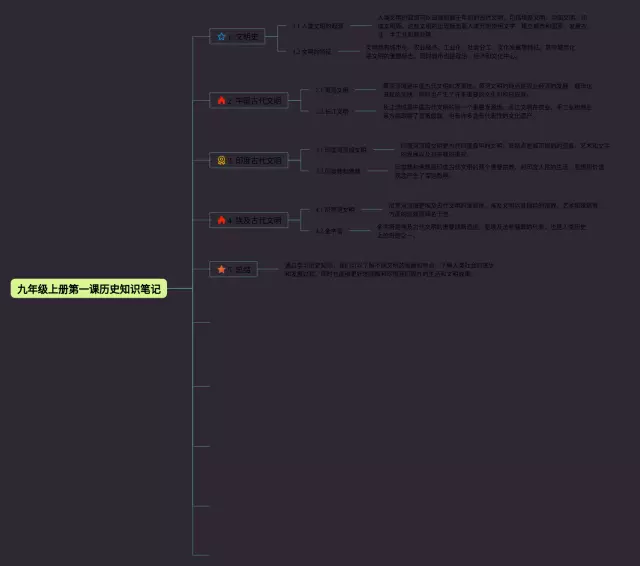Select subtopic 2.2 长江文明
The width and height of the screenshot is (640, 566).
pos(332,111)
